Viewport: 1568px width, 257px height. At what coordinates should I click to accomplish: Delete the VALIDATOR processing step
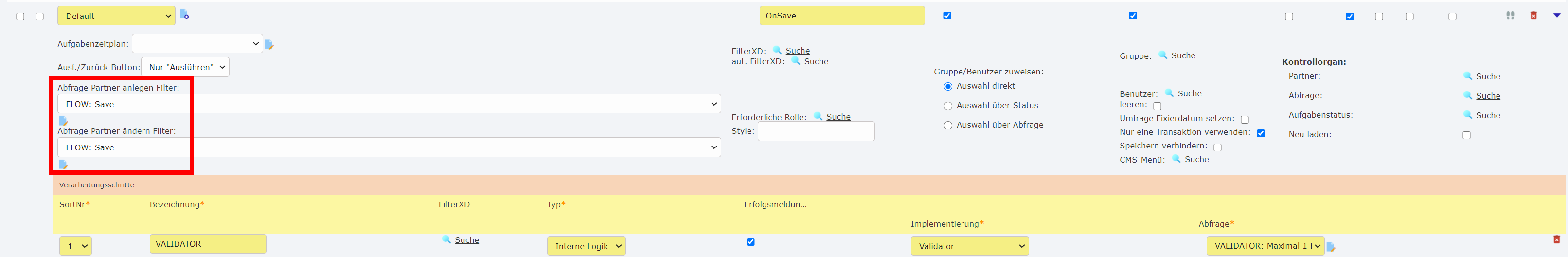[1556, 240]
